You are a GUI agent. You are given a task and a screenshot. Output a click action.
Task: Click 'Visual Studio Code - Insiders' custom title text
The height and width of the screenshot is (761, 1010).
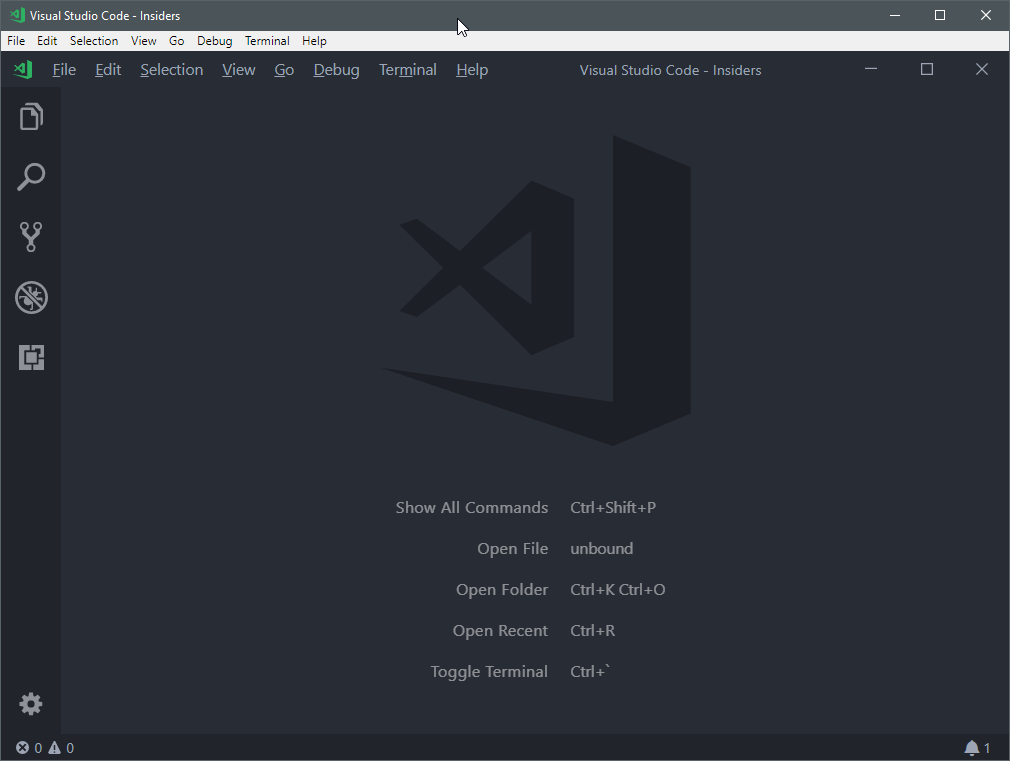point(670,70)
